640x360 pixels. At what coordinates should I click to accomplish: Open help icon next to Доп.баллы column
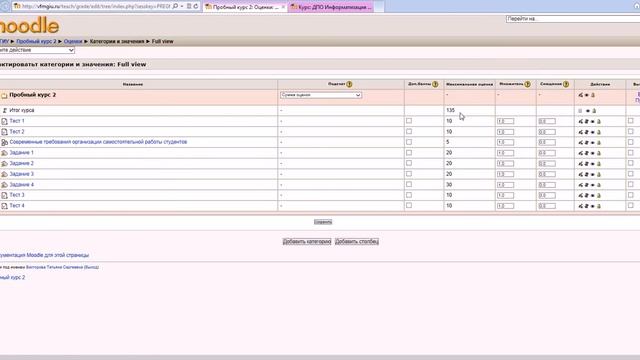click(435, 84)
